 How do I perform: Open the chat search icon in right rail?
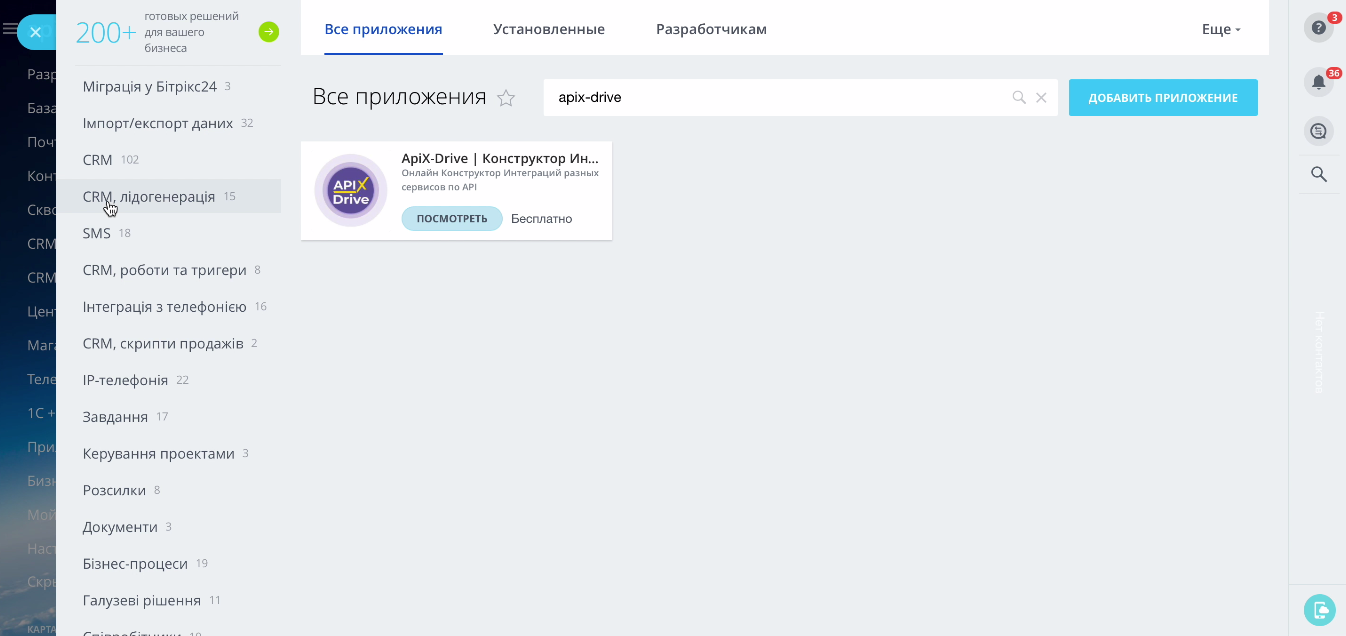coord(1318,131)
